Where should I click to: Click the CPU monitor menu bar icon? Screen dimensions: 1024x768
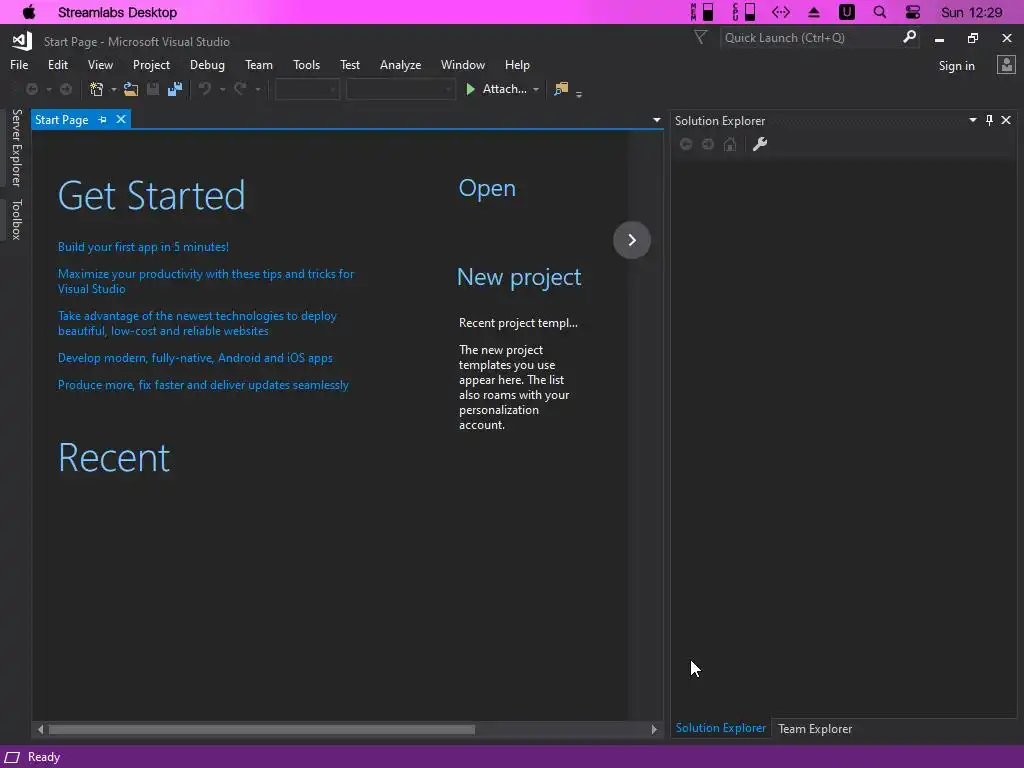744,12
